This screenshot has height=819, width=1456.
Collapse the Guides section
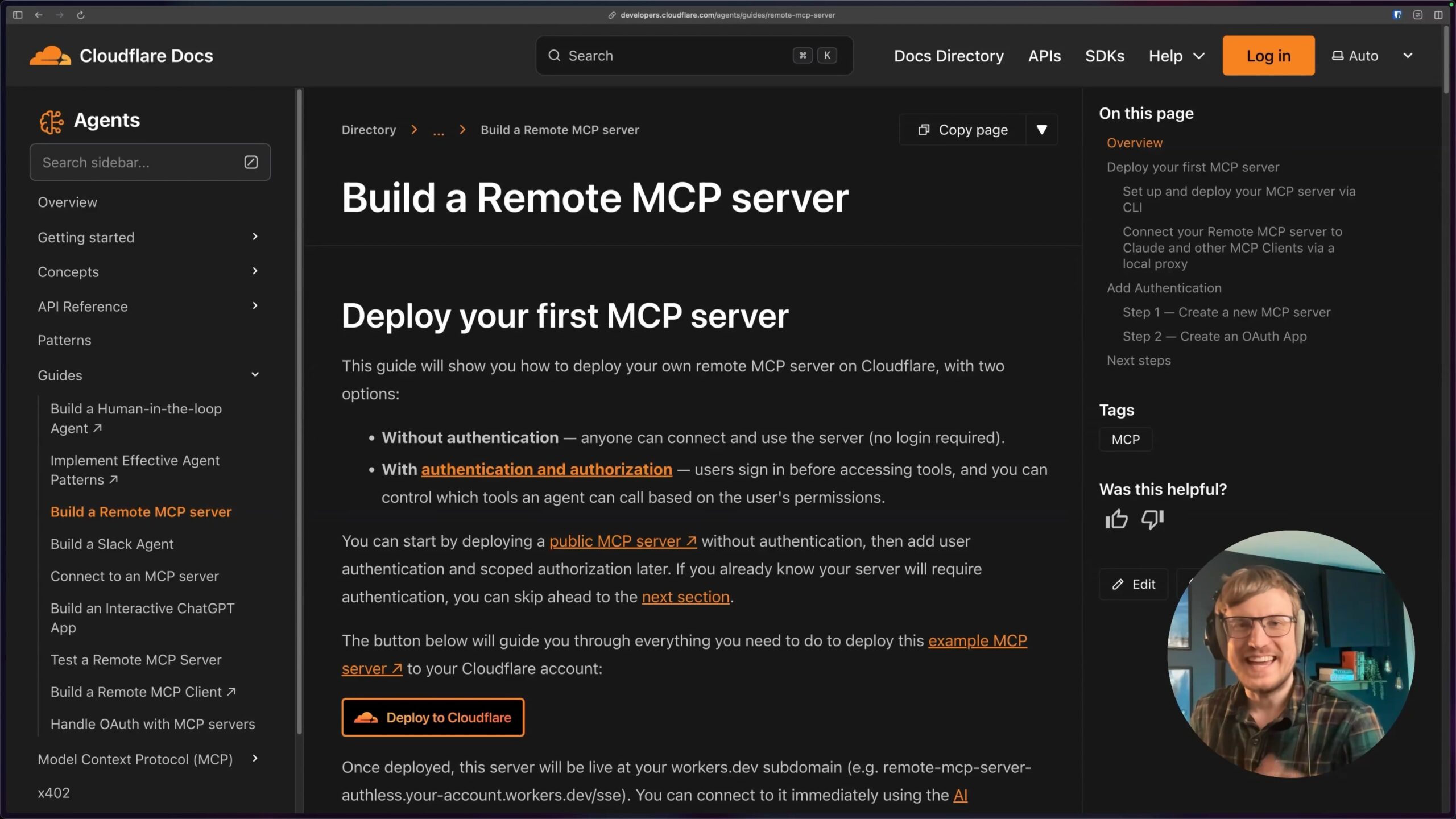[255, 375]
